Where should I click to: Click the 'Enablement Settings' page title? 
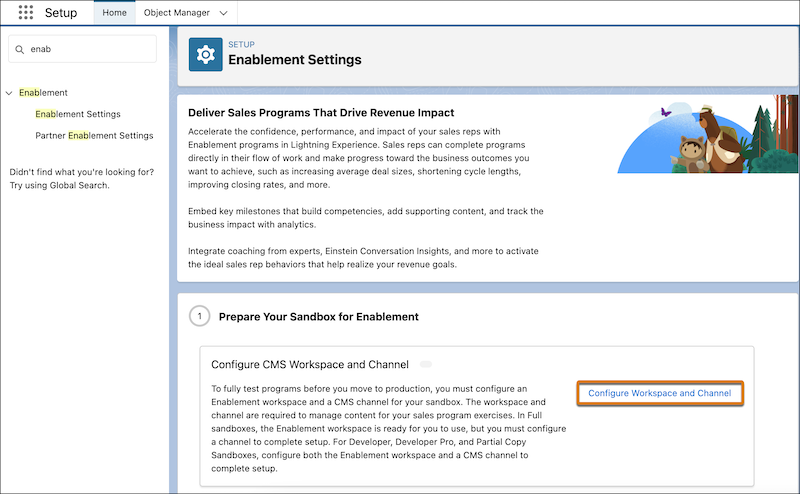295,60
